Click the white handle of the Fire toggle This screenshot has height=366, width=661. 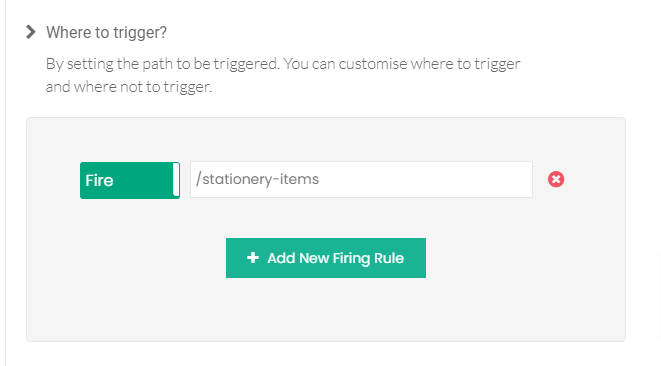coord(176,180)
